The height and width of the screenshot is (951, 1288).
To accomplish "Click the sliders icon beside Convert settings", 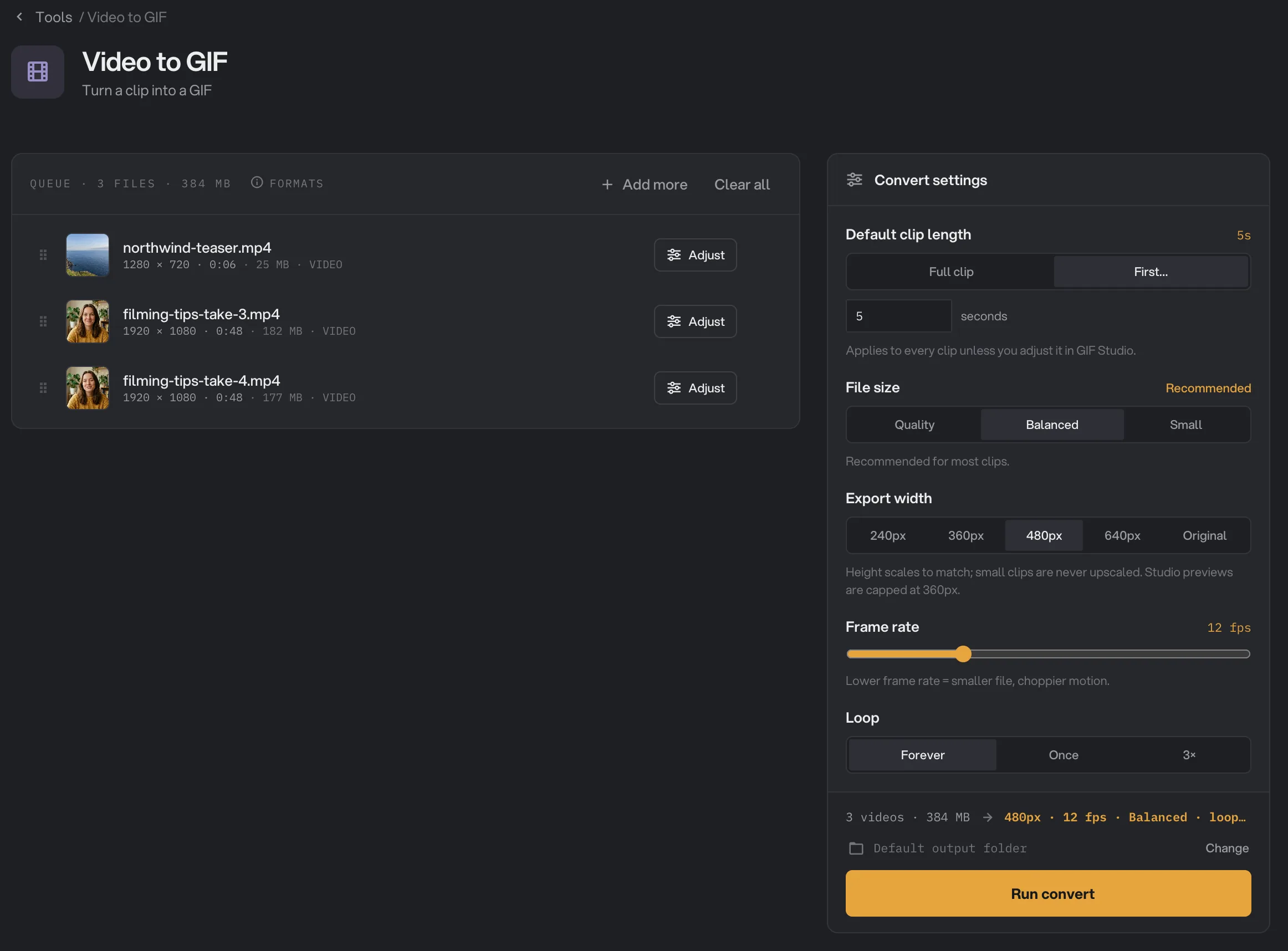I will 855,180.
